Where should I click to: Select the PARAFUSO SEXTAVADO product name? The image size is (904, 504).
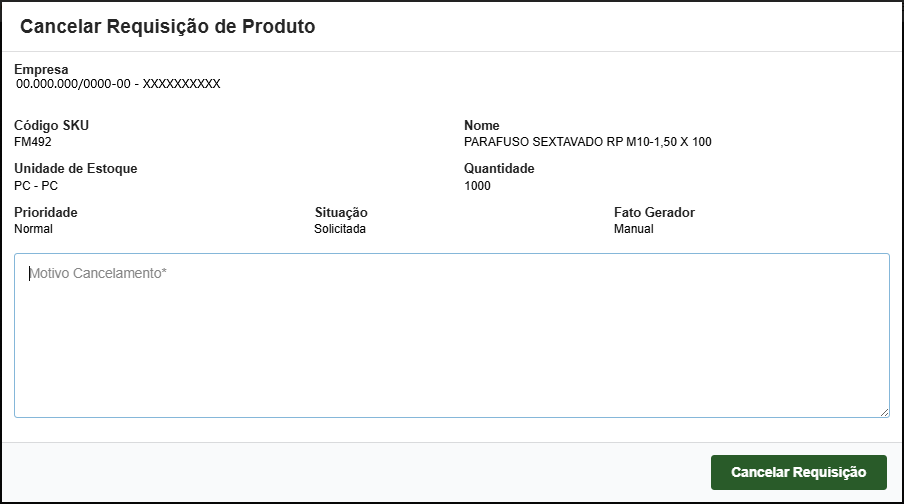click(x=588, y=142)
